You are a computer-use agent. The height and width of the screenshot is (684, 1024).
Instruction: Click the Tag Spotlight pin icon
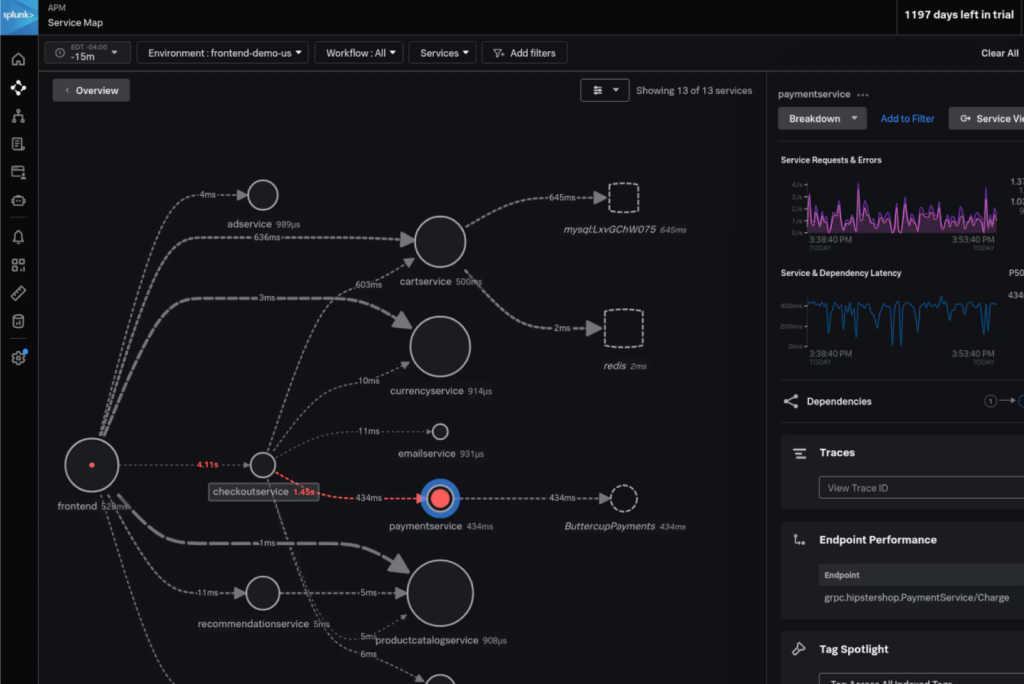pos(799,649)
